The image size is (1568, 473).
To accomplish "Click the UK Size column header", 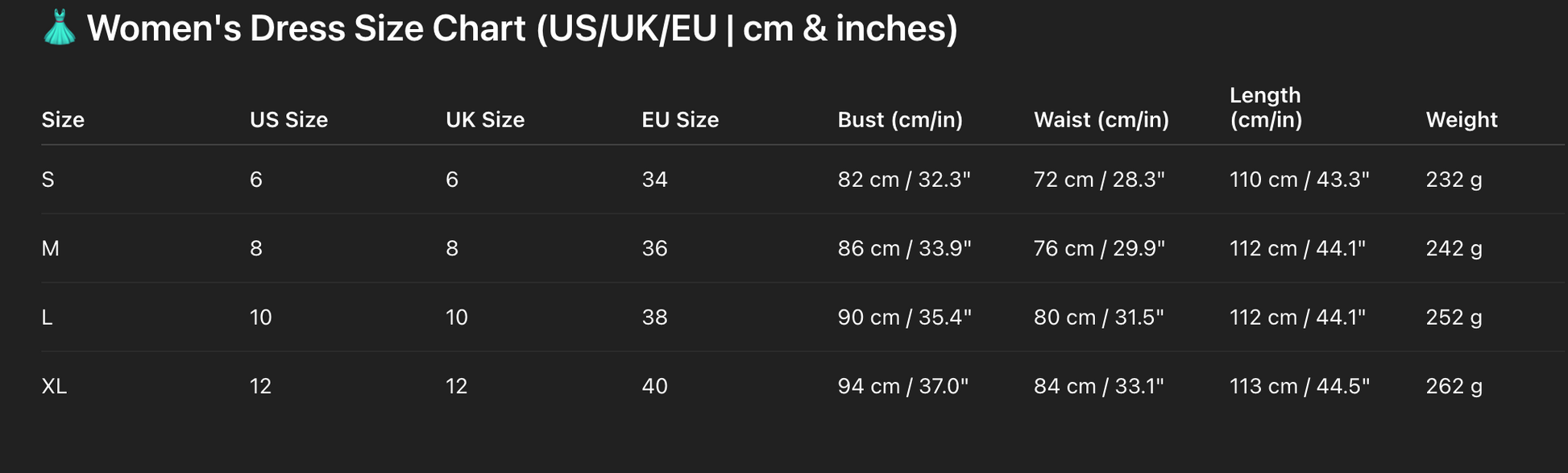I will [485, 120].
